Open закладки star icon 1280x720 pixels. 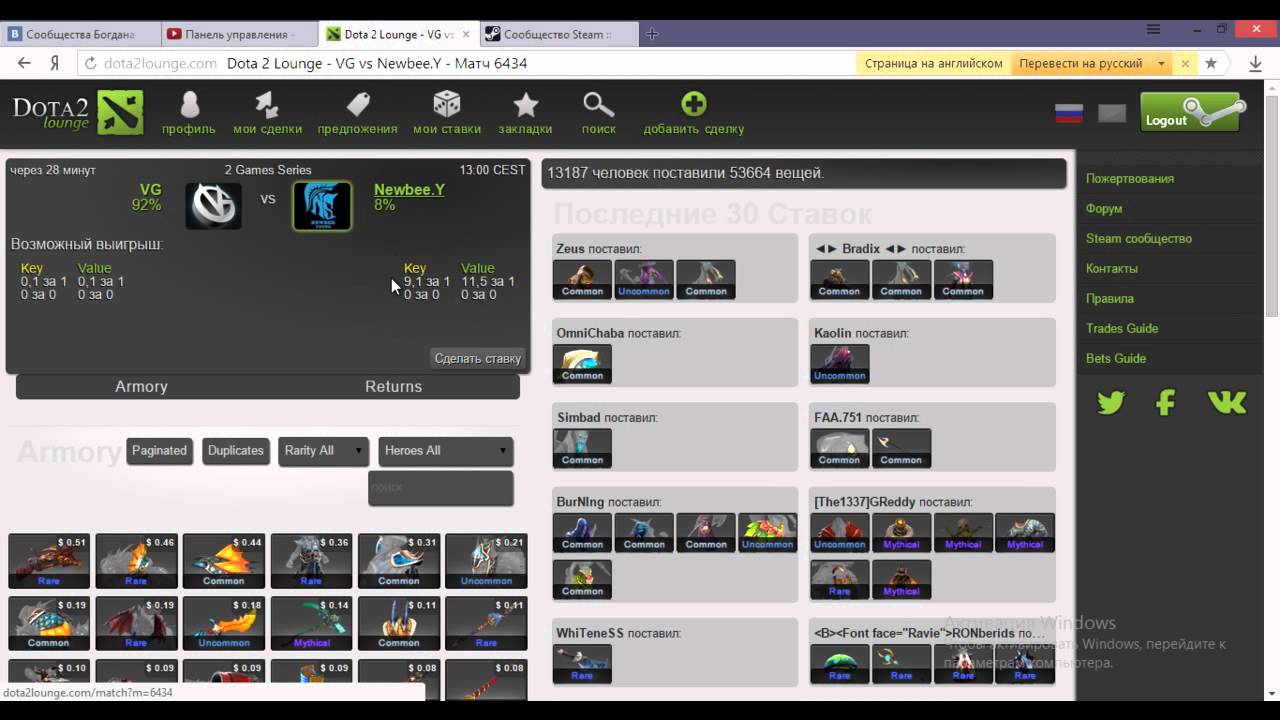pyautogui.click(x=525, y=105)
